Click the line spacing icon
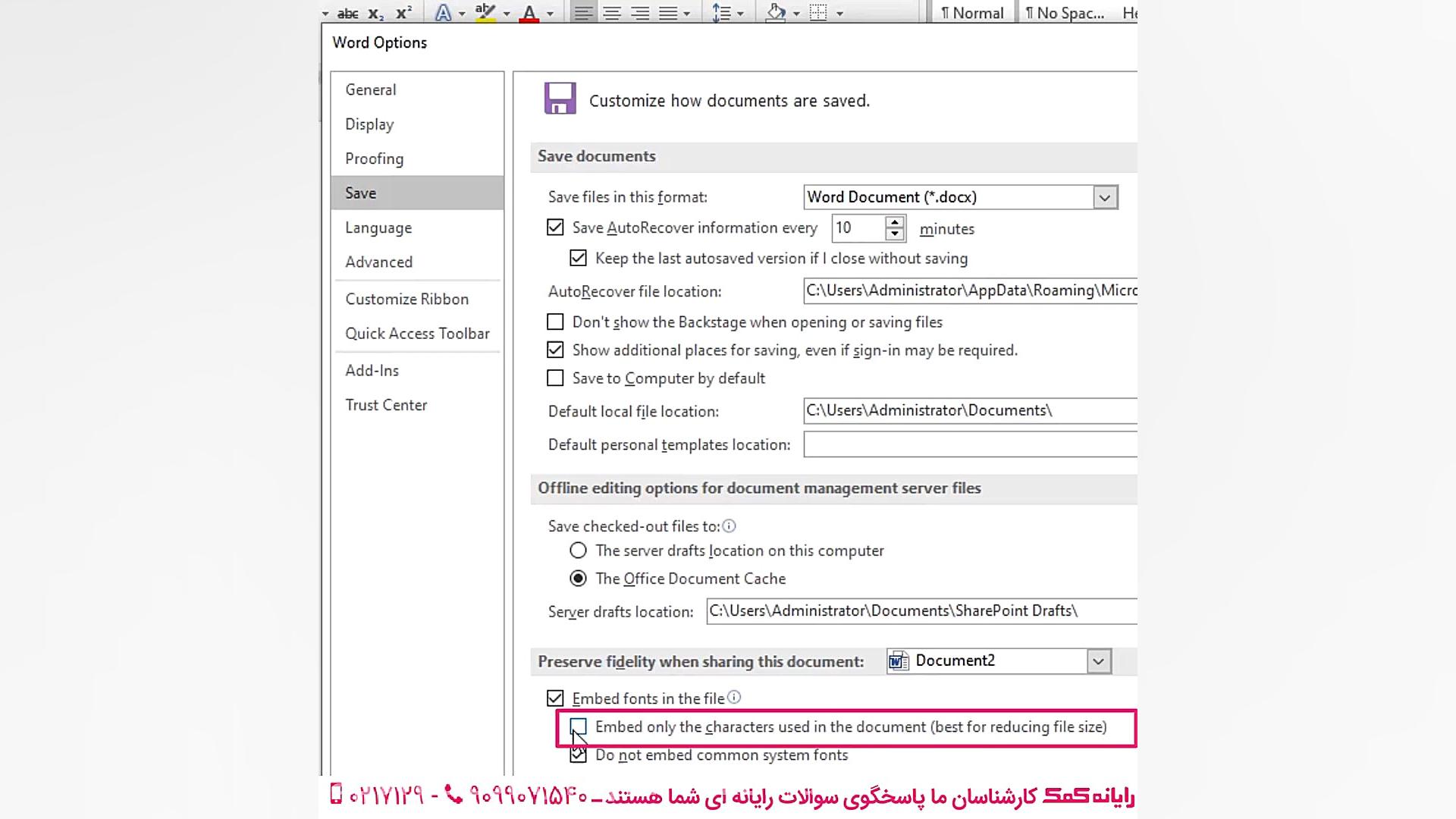1456x819 pixels. click(721, 13)
